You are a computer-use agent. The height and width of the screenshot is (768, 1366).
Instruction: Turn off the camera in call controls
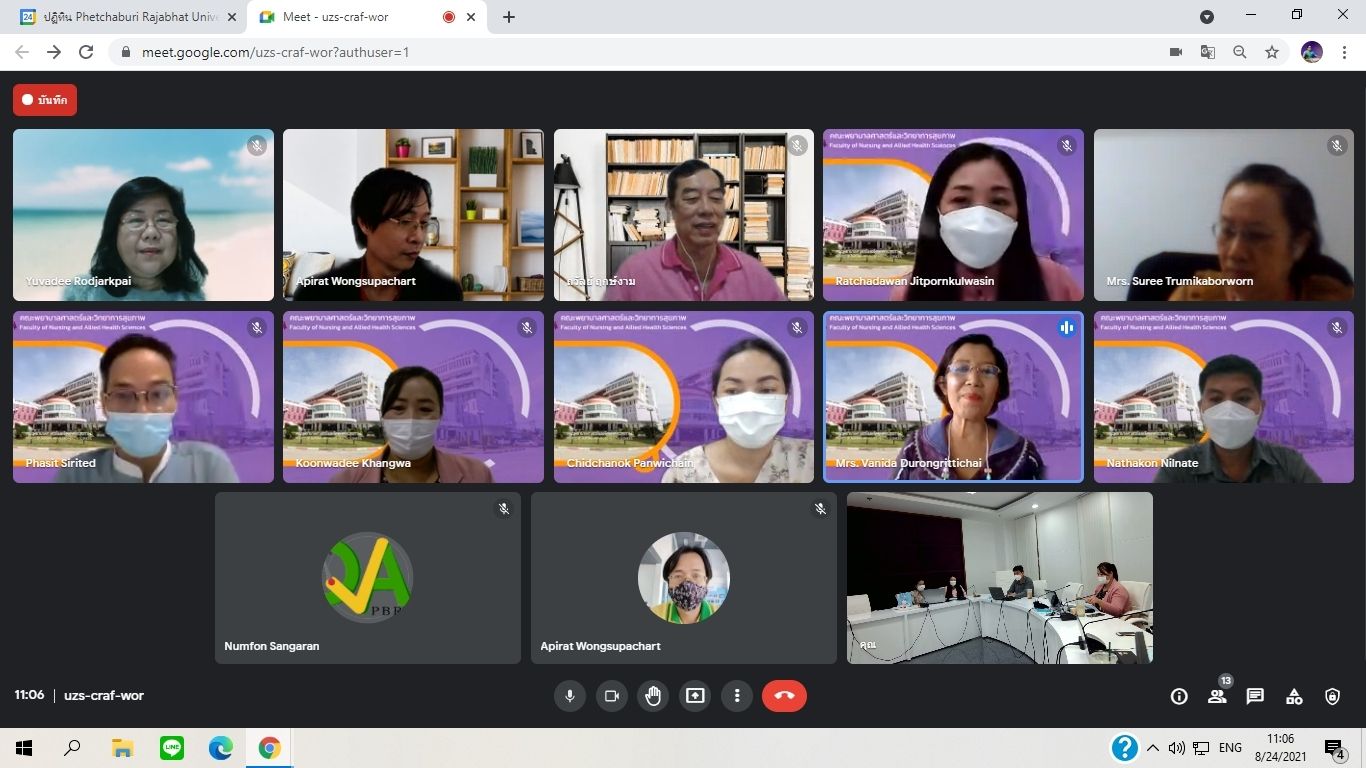612,696
